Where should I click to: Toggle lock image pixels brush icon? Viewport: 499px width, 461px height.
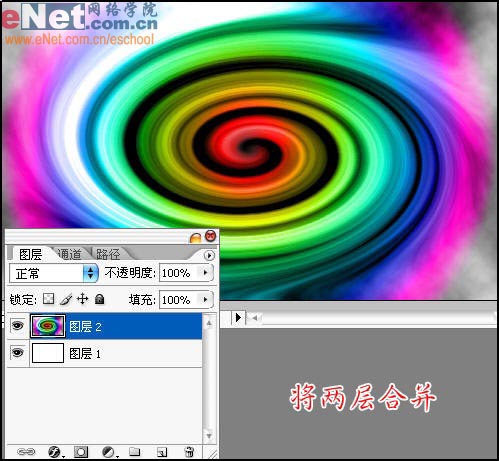(x=66, y=299)
